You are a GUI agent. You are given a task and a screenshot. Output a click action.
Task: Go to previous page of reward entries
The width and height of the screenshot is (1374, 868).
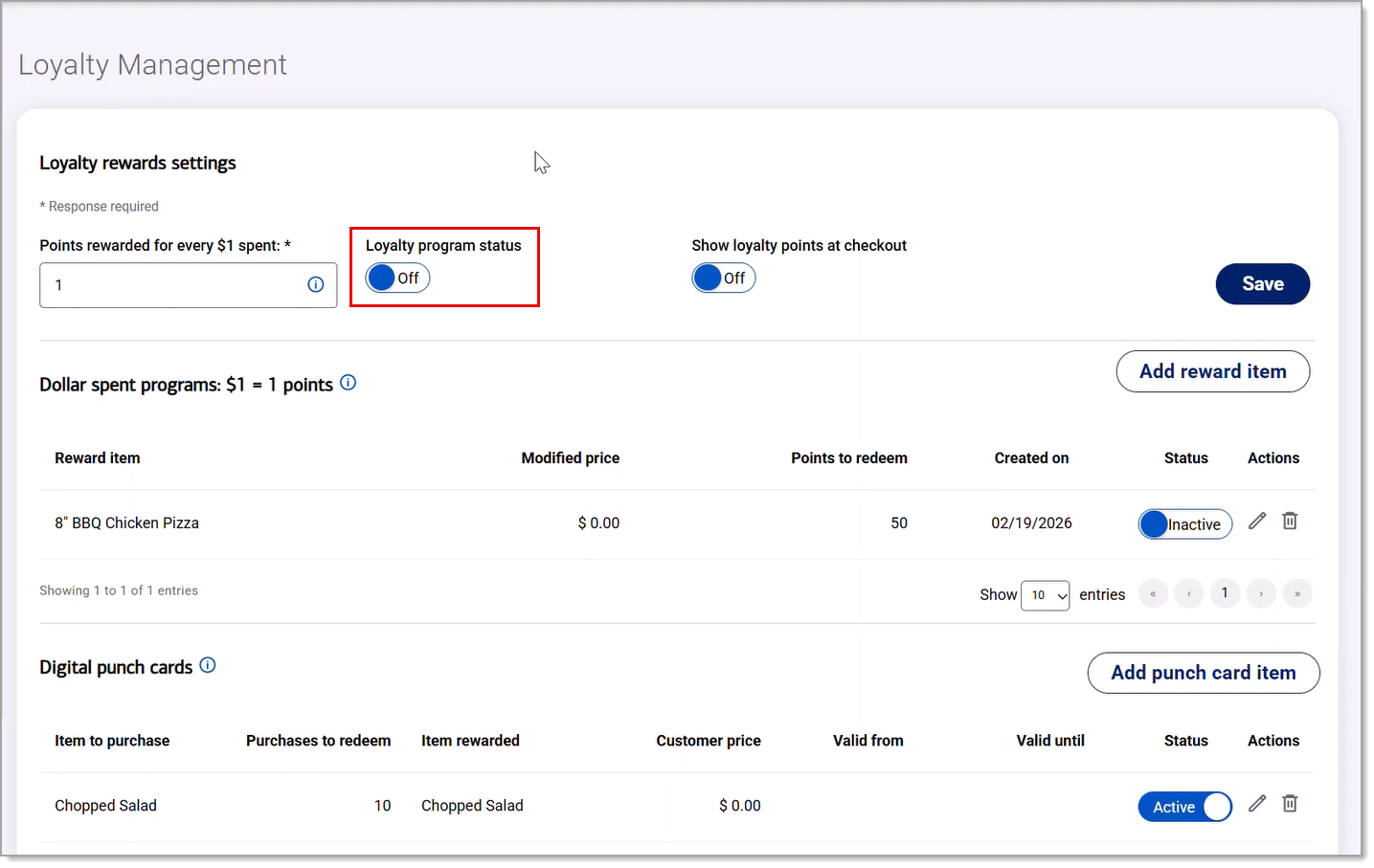tap(1189, 593)
